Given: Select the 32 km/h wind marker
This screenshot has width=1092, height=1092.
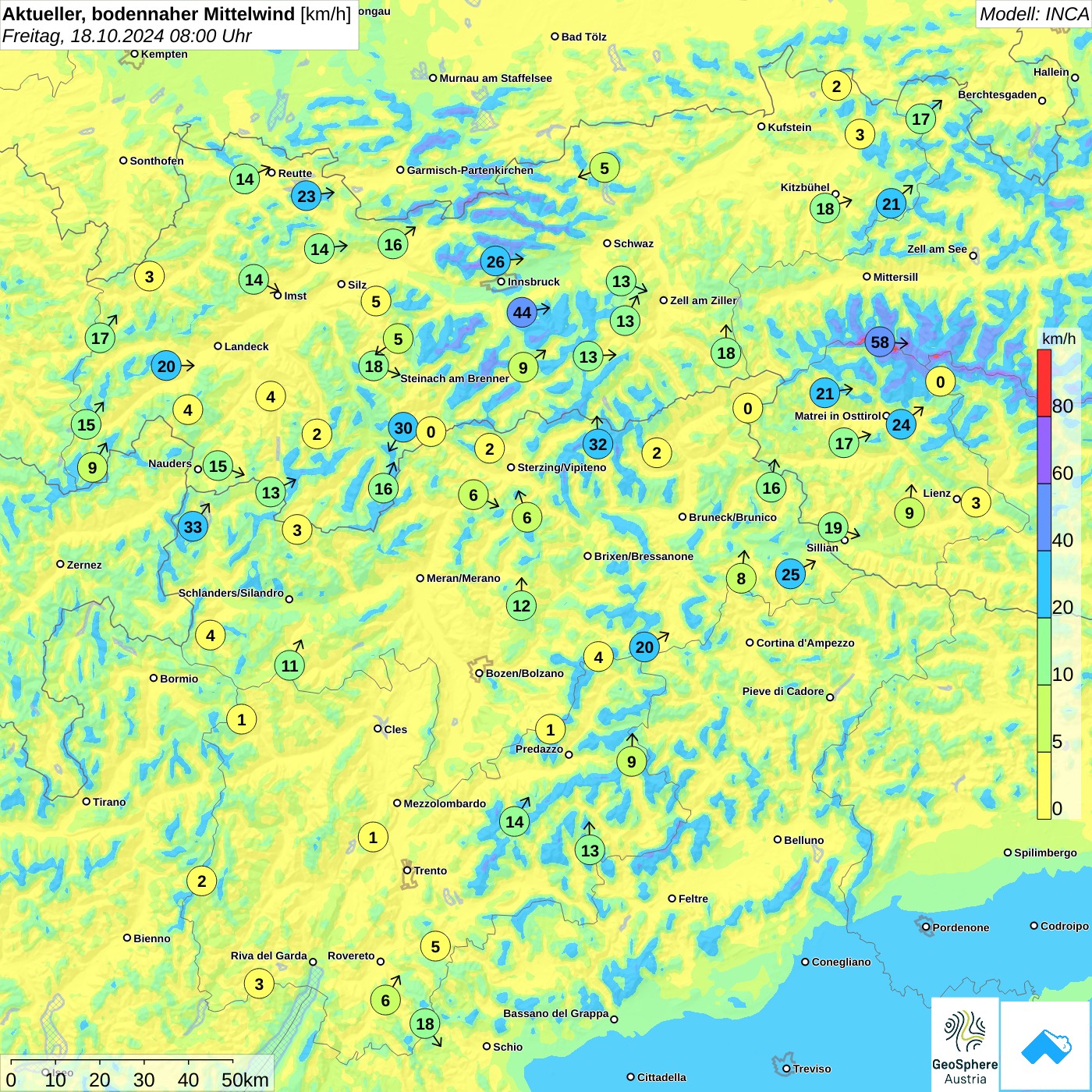Looking at the screenshot, I should [x=597, y=445].
